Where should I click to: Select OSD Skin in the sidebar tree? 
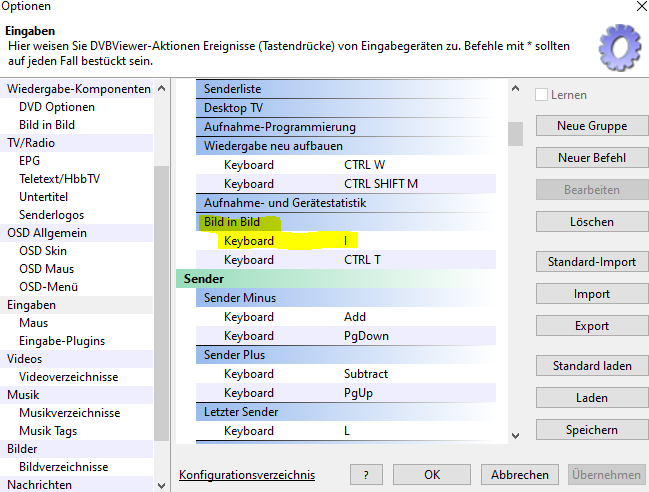(43, 251)
